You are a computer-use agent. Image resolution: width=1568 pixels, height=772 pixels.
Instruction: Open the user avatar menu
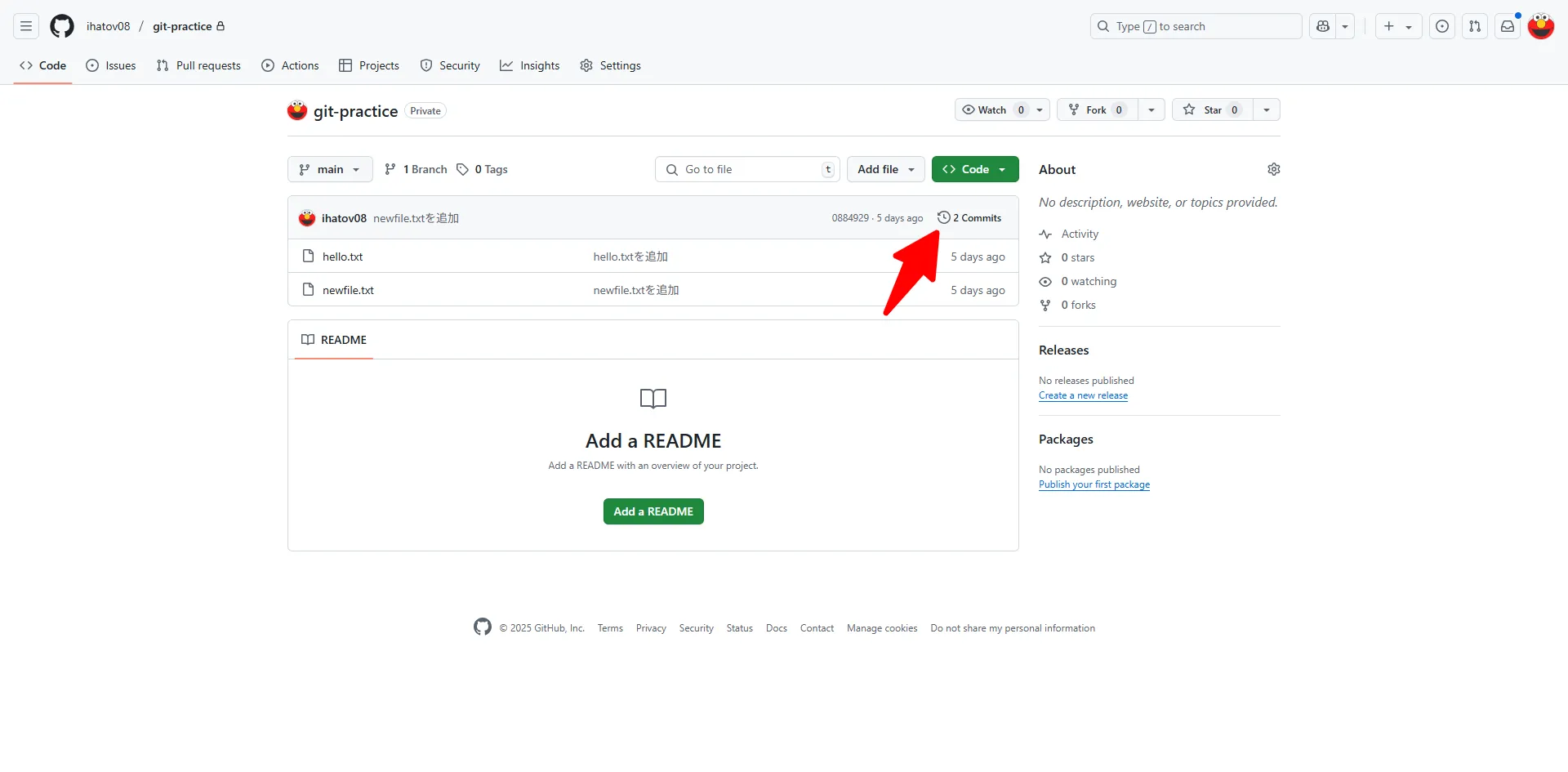tap(1541, 26)
